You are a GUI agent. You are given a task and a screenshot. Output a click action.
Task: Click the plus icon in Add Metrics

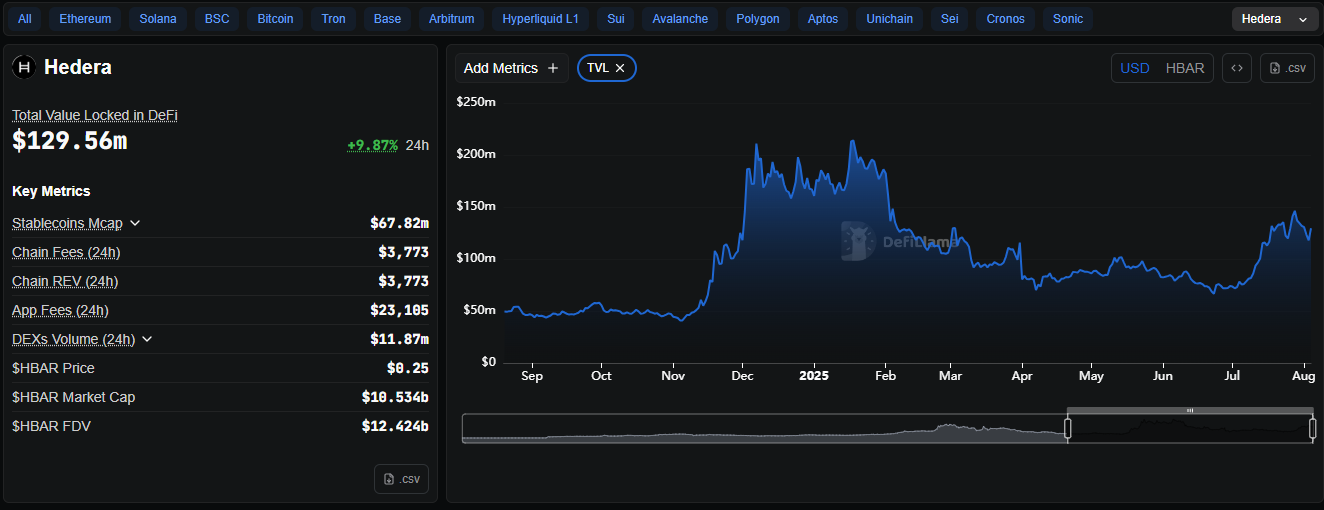(553, 68)
